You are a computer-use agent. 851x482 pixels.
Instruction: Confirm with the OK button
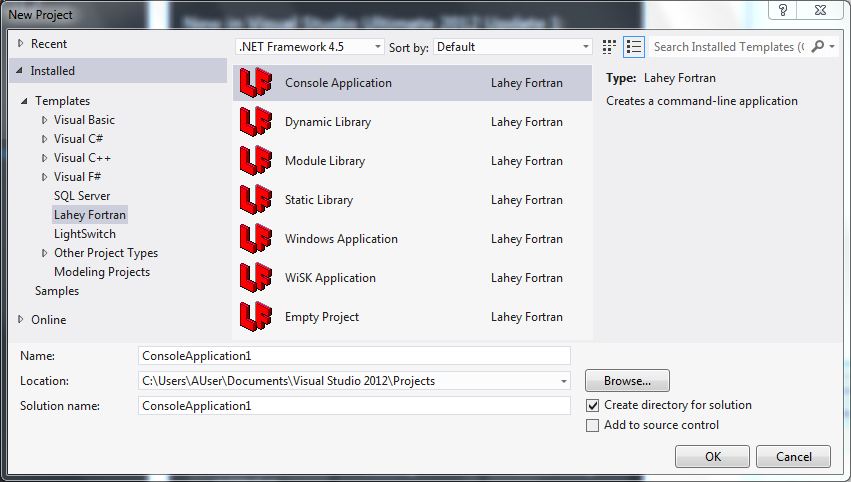pos(713,456)
